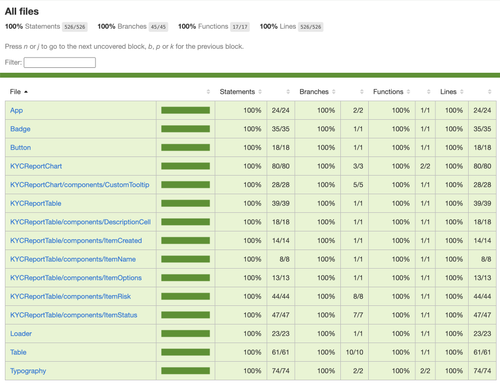Select 7/7 branches in ItemStatus row
The height and width of the screenshot is (383, 500).
358,315
